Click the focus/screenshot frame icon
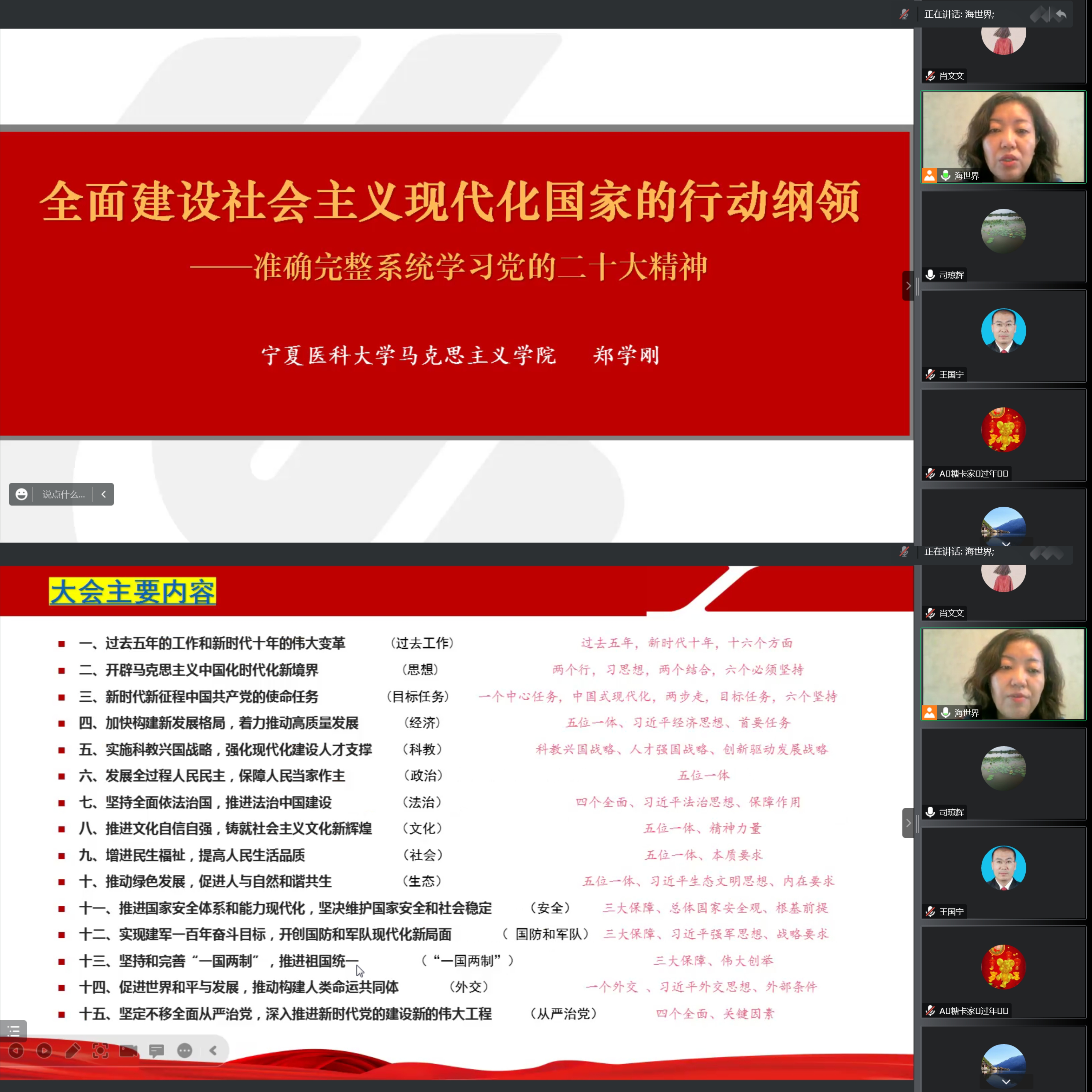This screenshot has width=1092, height=1092. pyautogui.click(x=101, y=1051)
